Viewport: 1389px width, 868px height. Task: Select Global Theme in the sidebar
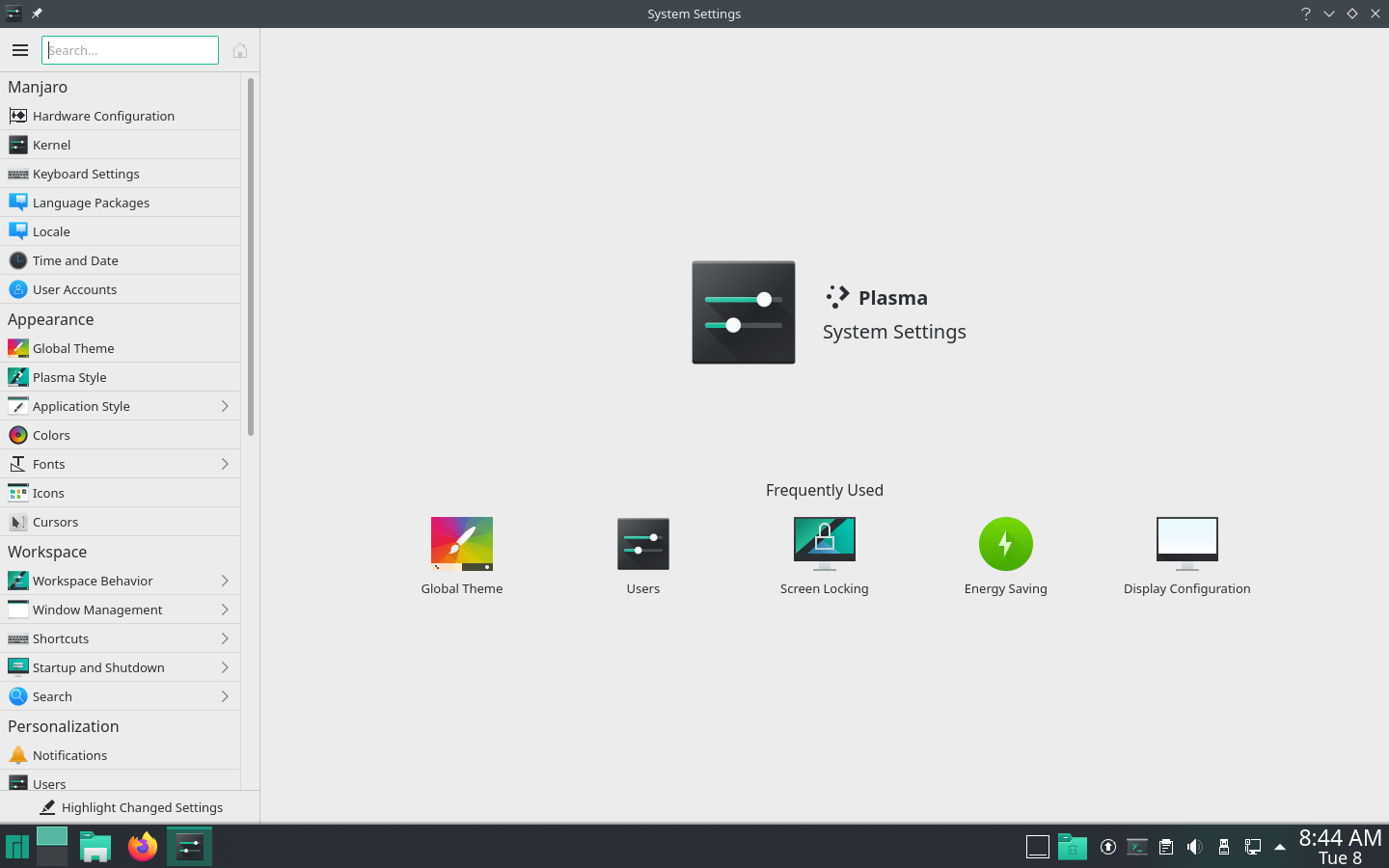[x=121, y=348]
